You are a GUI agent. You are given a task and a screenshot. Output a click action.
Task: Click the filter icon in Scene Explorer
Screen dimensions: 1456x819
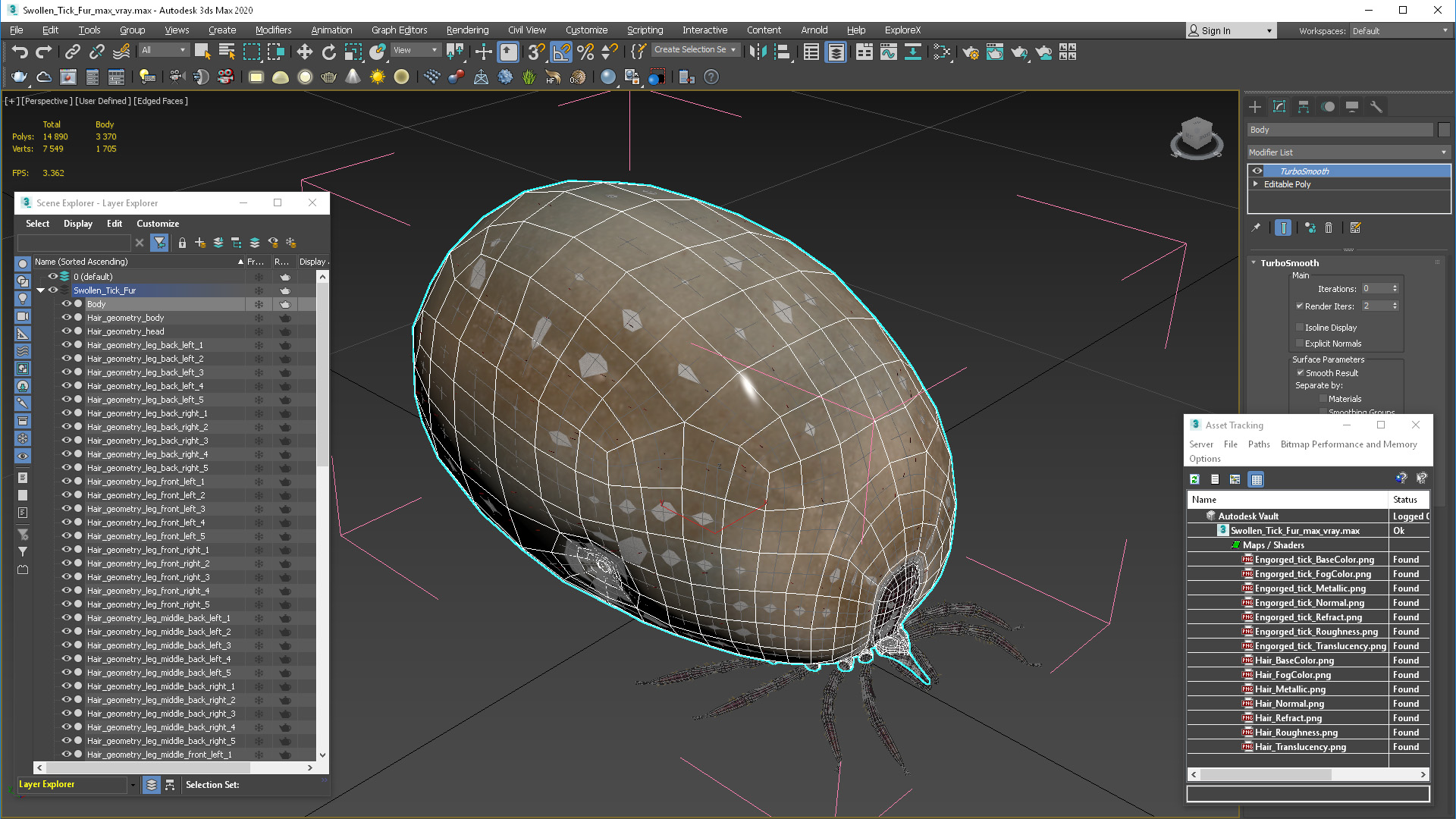(159, 243)
